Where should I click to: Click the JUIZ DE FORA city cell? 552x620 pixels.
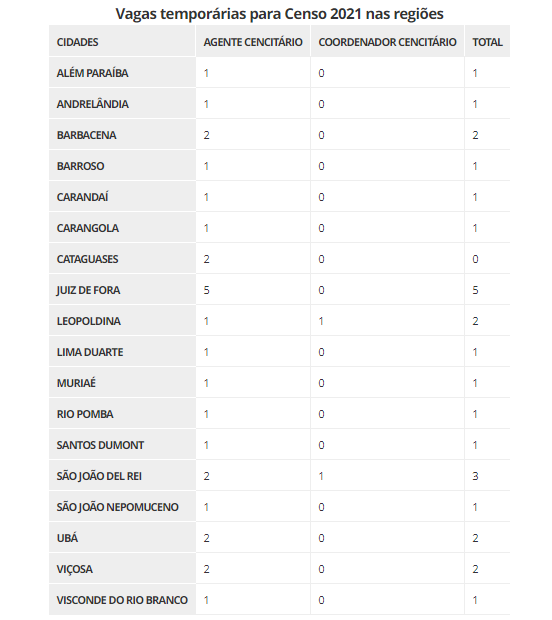tap(122, 290)
